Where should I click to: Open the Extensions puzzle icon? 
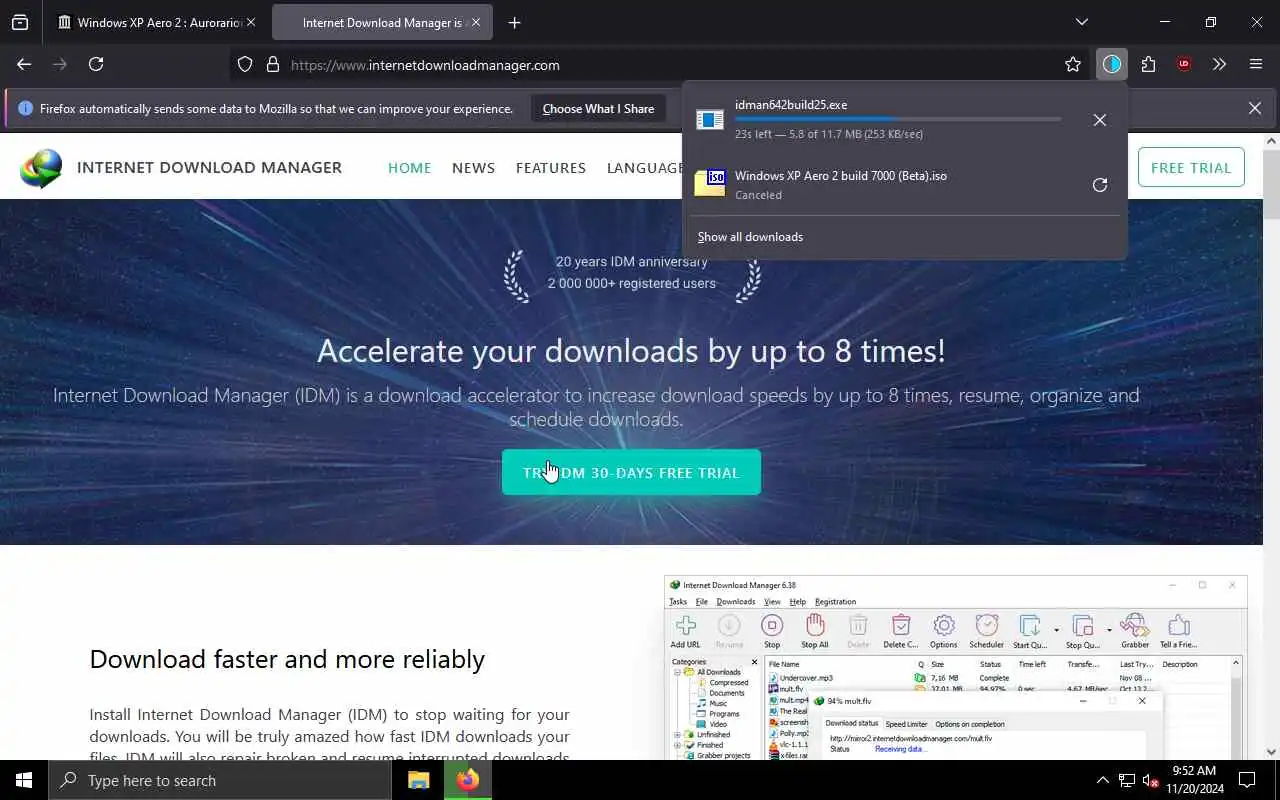click(1148, 65)
